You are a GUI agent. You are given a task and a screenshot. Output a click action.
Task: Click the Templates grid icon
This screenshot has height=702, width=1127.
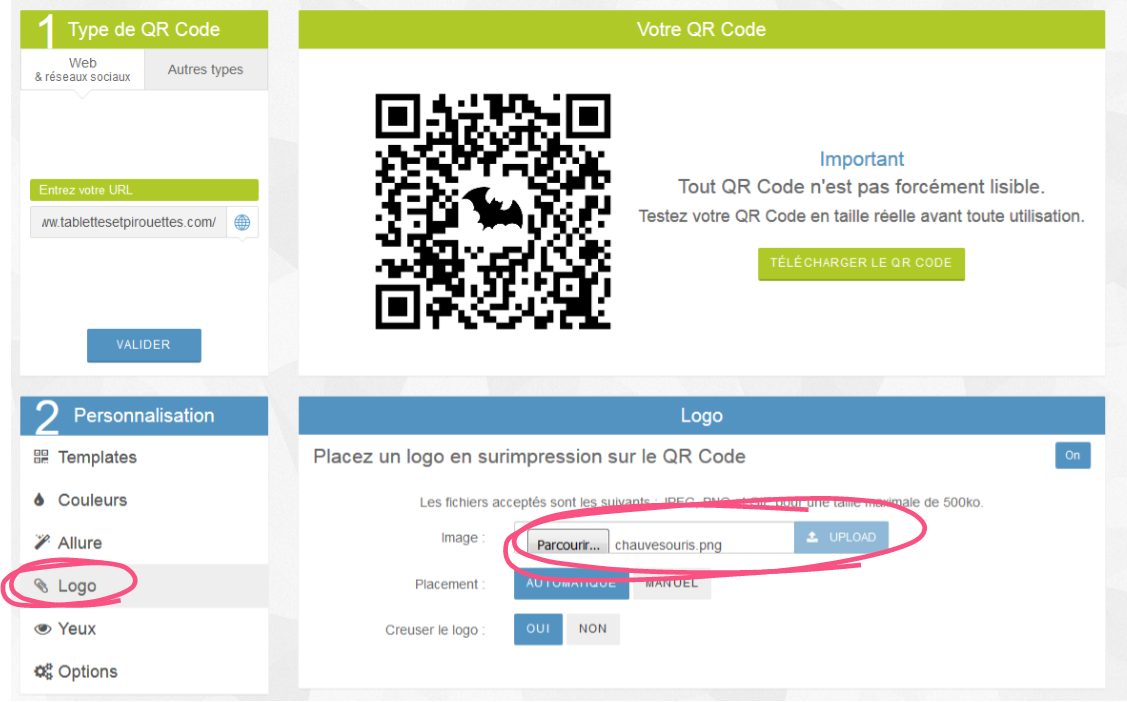pyautogui.click(x=41, y=457)
